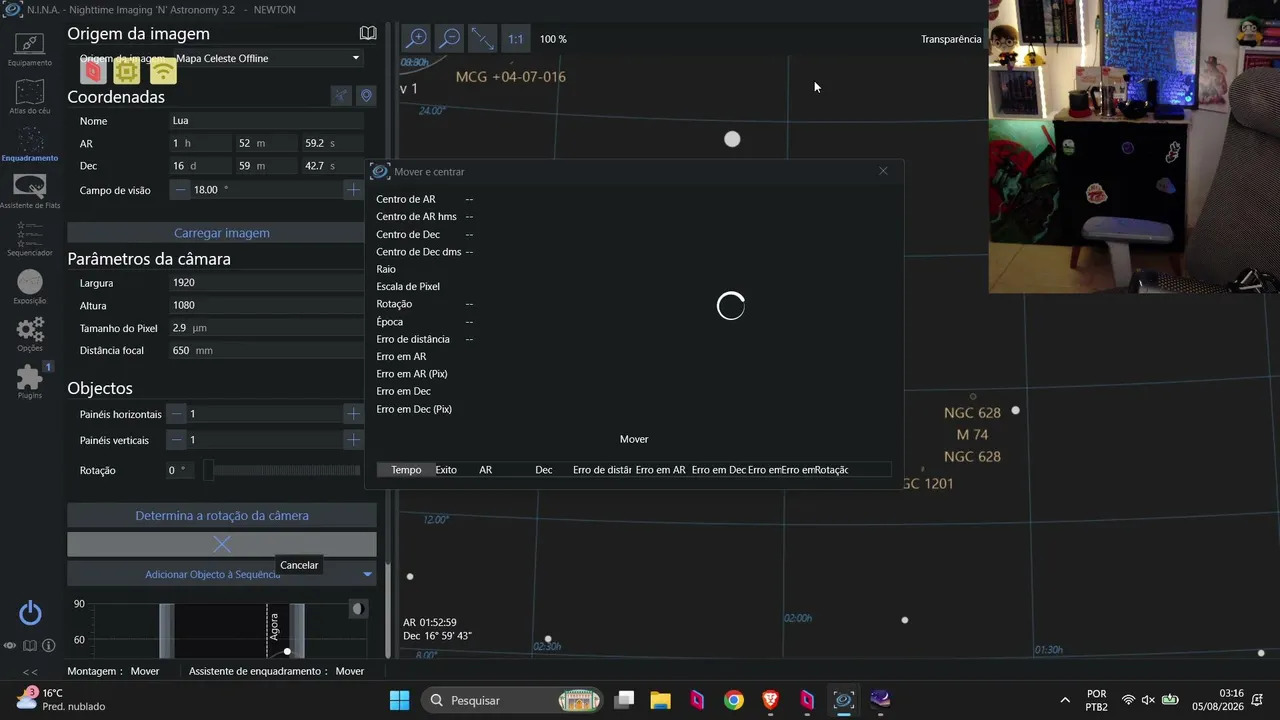The height and width of the screenshot is (720, 1280).
Task: Click the Tamanho do Pixel field
Action: click(266, 328)
